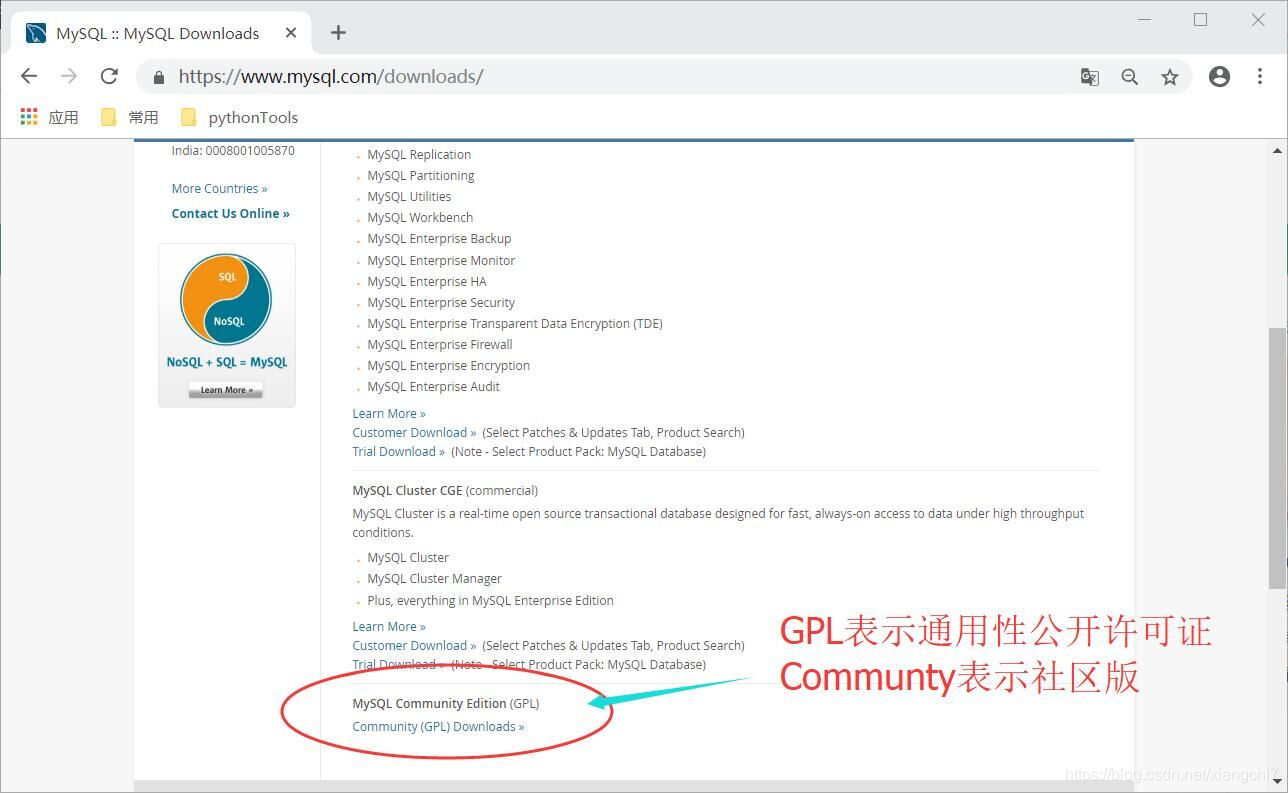Click the vertical scrollbar thumb
The image size is (1288, 793).
point(1277,457)
